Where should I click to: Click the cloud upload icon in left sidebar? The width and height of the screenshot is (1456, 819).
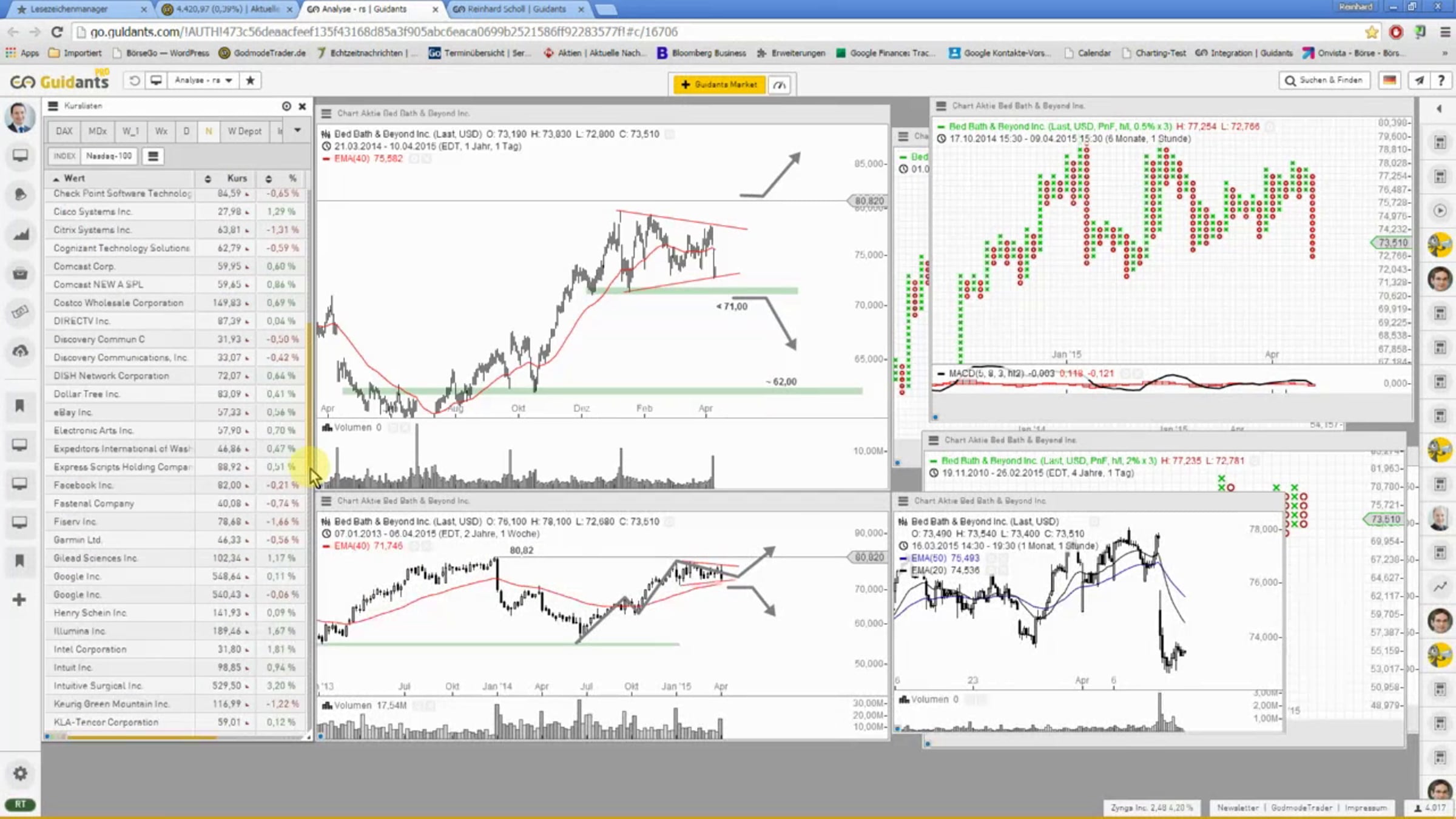click(20, 351)
